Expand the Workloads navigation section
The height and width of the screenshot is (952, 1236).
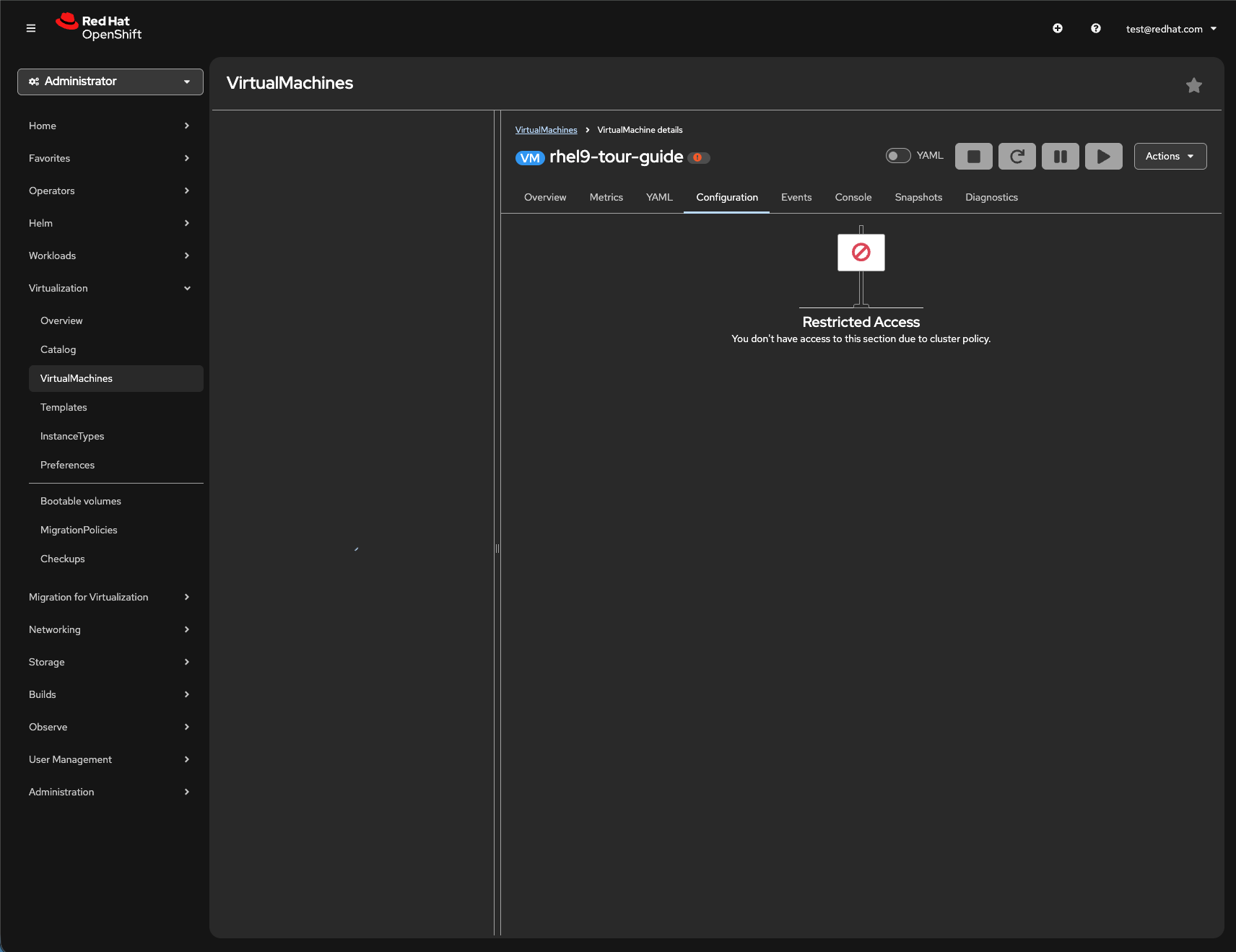click(110, 256)
